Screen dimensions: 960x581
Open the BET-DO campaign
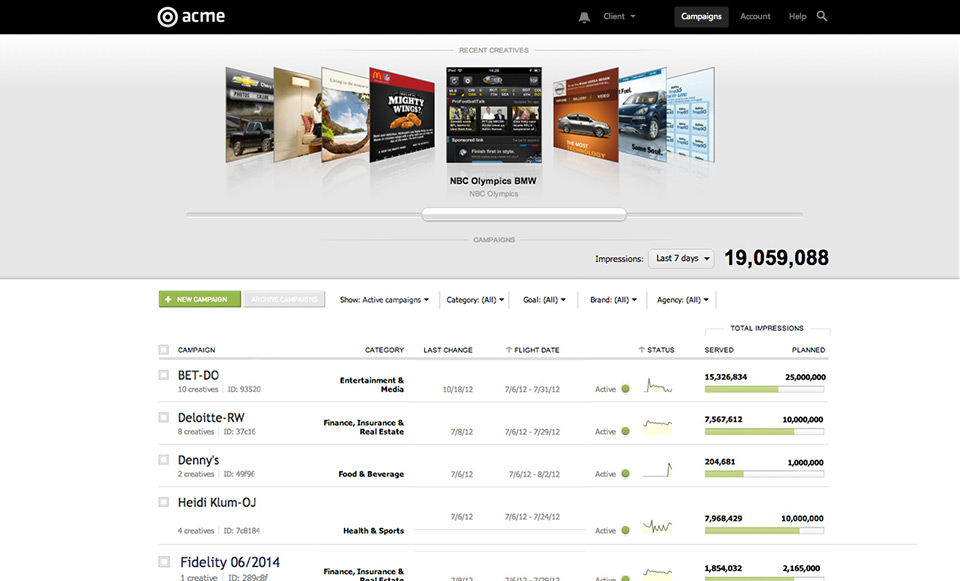(x=198, y=375)
